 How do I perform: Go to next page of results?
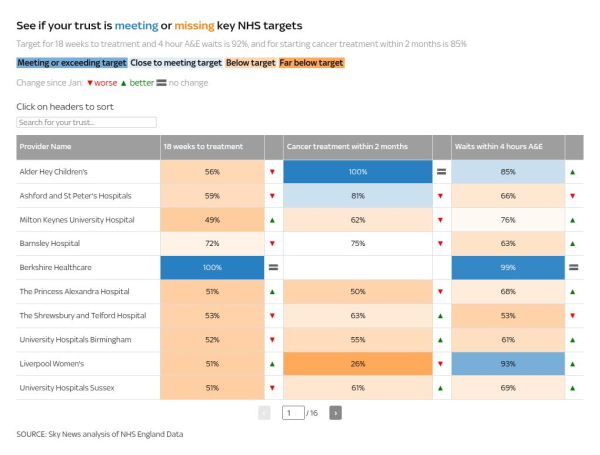(335, 412)
